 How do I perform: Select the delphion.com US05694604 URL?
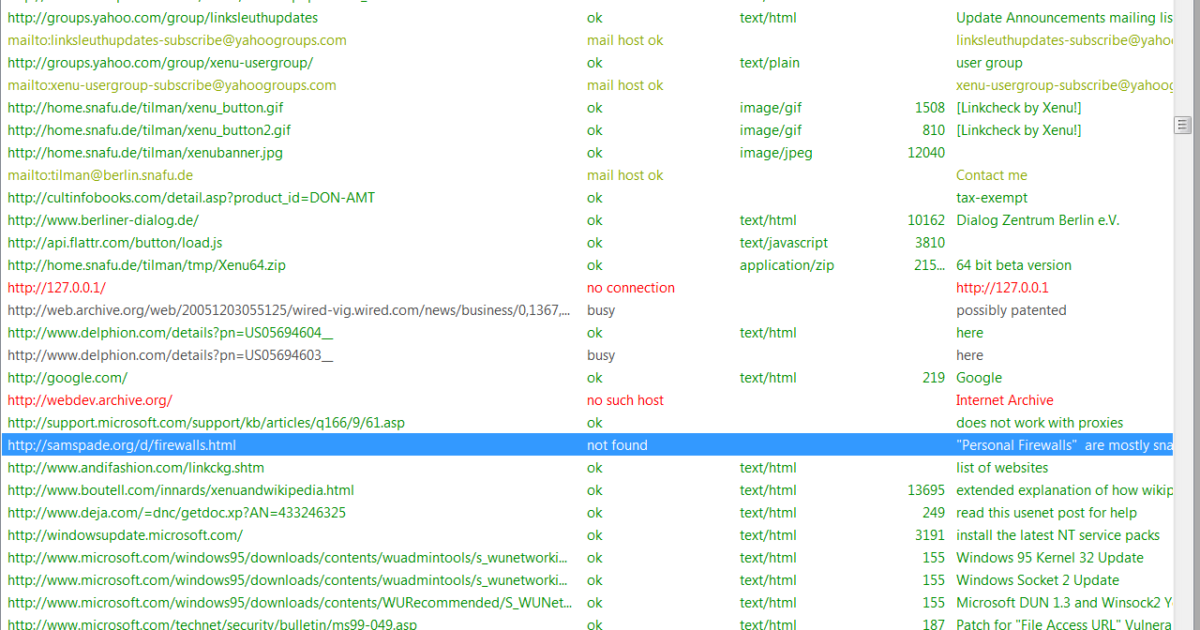click(170, 333)
